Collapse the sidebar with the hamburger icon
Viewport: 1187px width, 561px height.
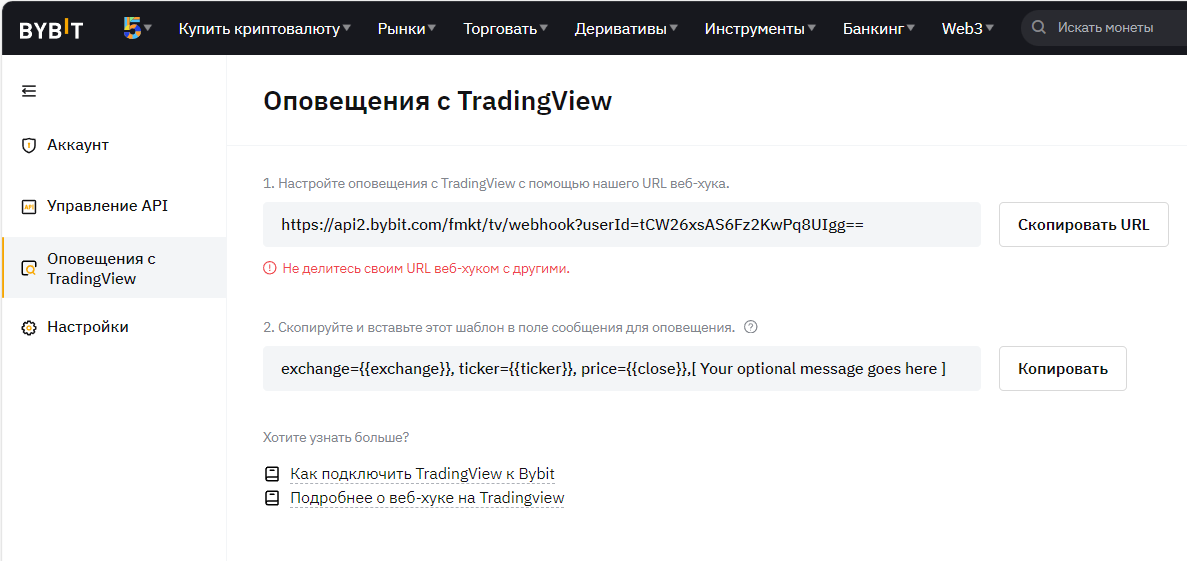point(29,92)
